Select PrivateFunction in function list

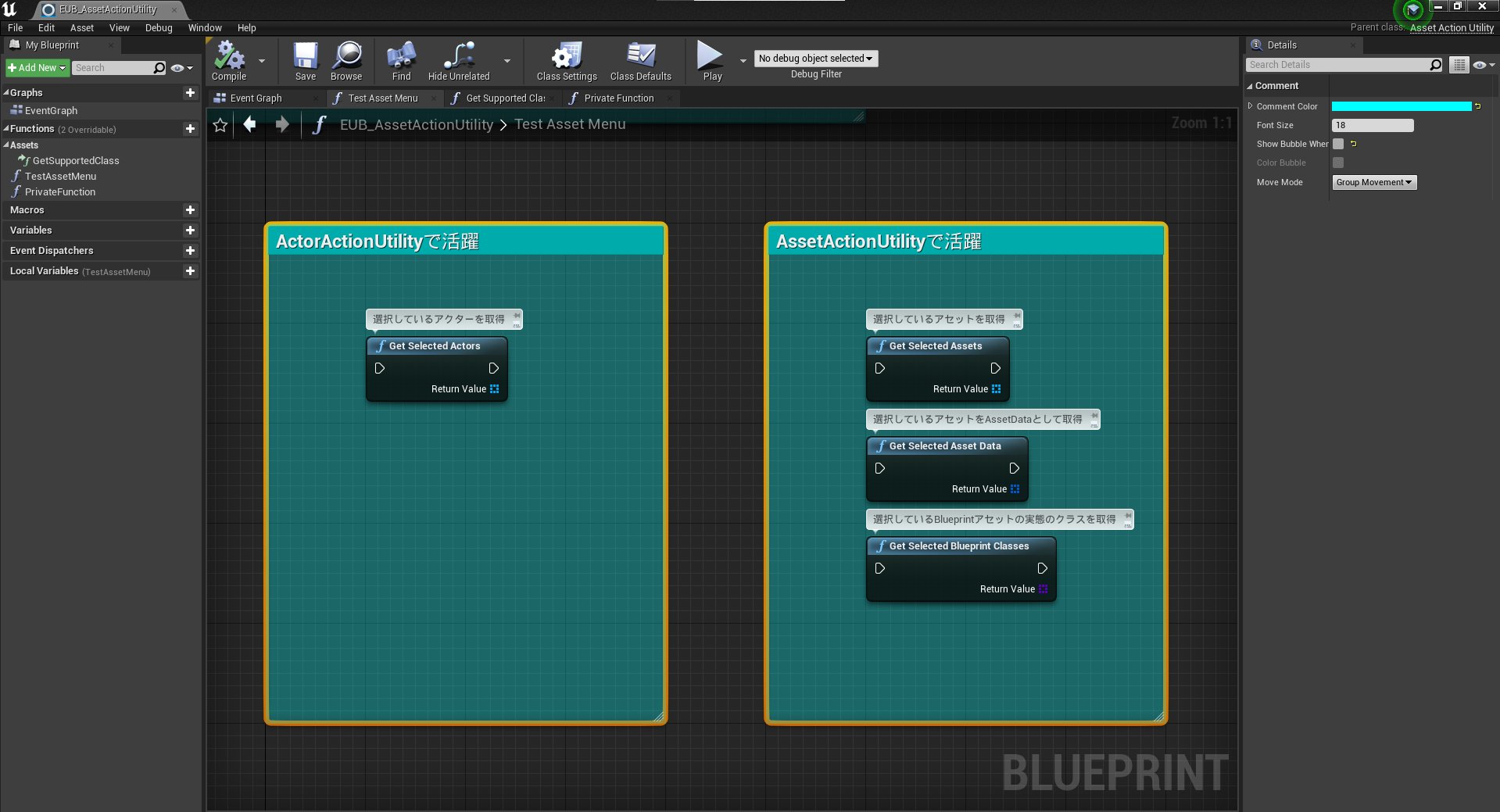[x=59, y=191]
